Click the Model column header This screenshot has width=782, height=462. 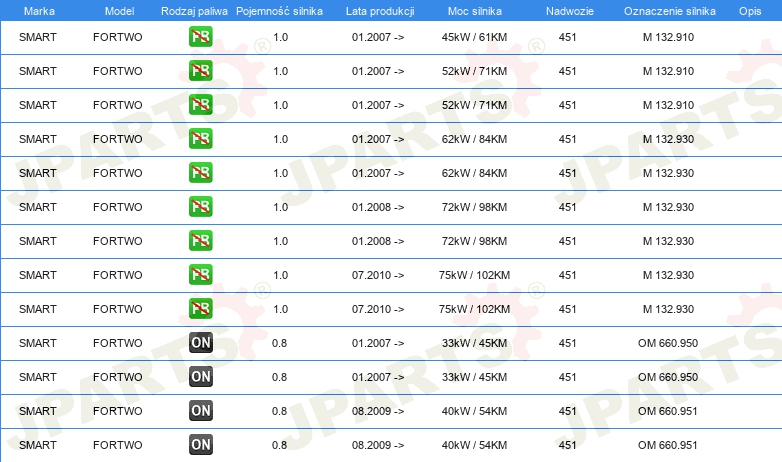[119, 11]
